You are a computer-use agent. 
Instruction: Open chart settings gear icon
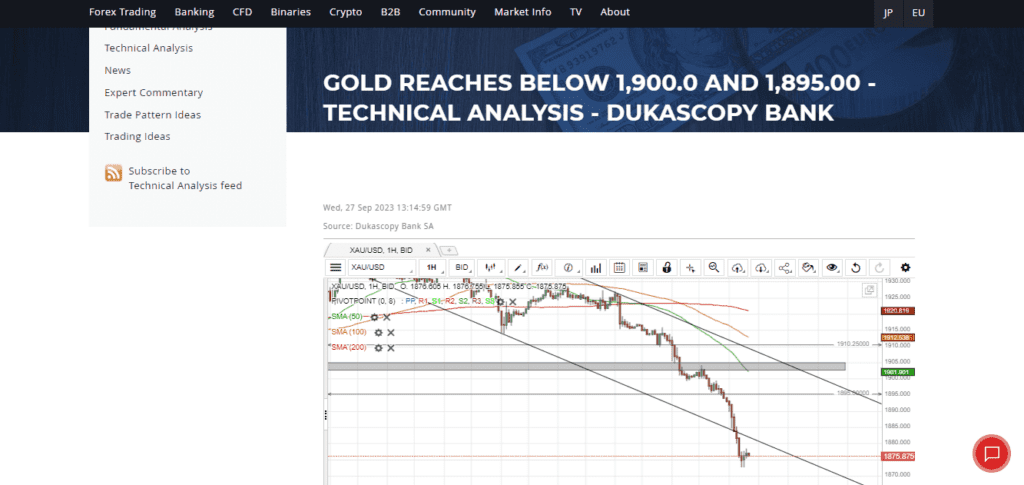[x=905, y=268]
